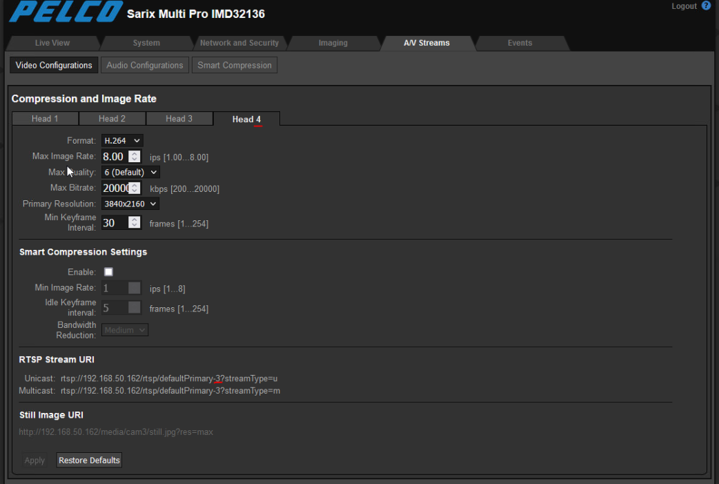Click the Max Bitrate spinner arrows

(x=134, y=188)
